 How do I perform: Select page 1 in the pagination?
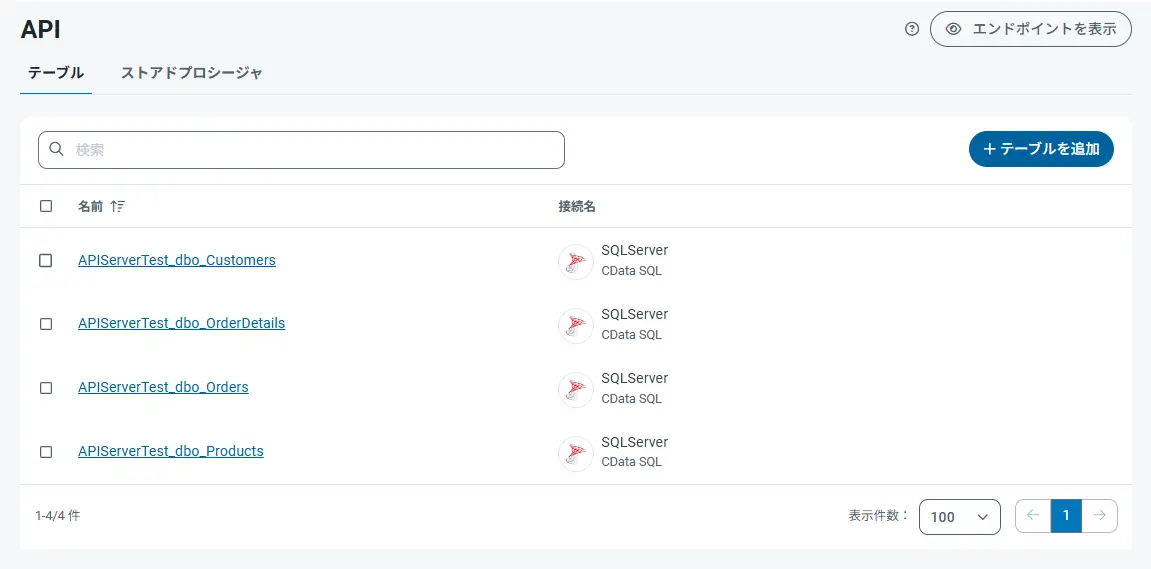coord(1067,515)
